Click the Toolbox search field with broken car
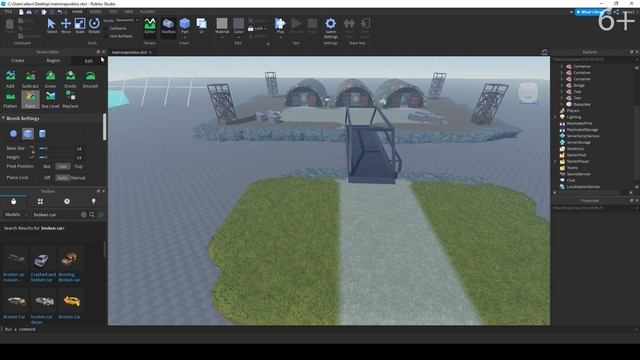Screen dimensions: 640x360 pos(56,215)
